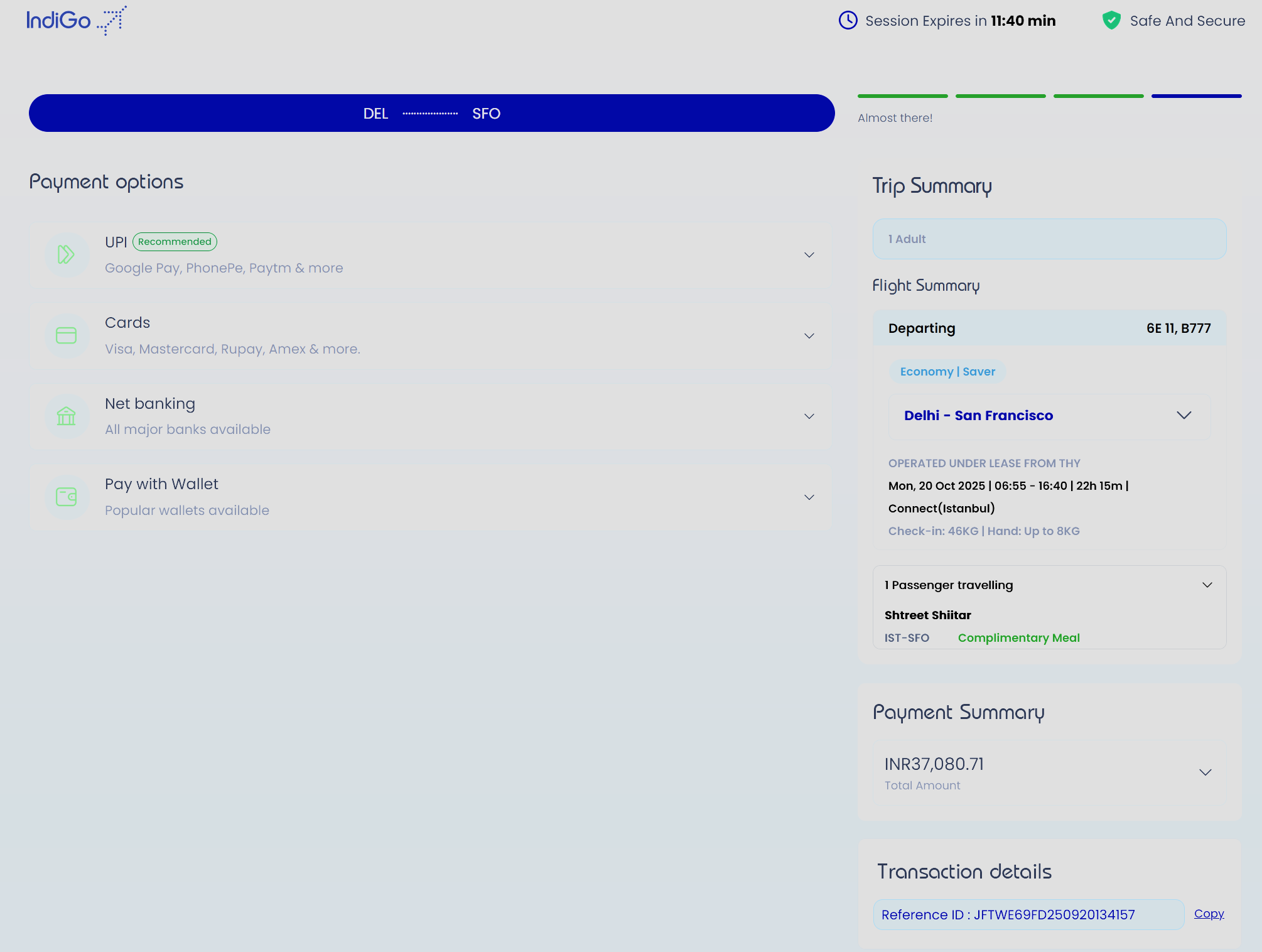Image resolution: width=1262 pixels, height=952 pixels.
Task: Click the blue final progress step bar
Action: (1196, 96)
